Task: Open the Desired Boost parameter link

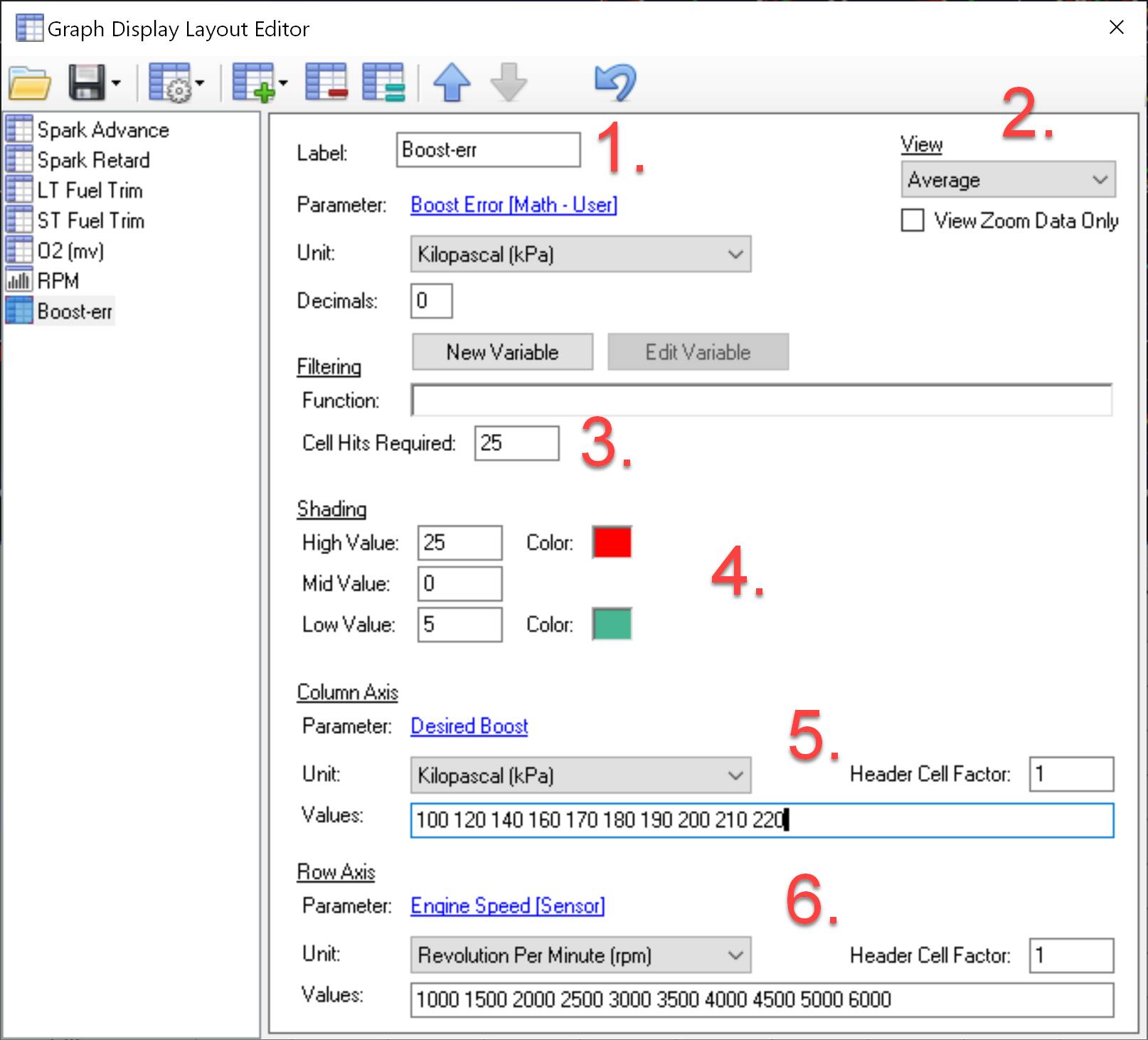Action: pyautogui.click(x=469, y=726)
